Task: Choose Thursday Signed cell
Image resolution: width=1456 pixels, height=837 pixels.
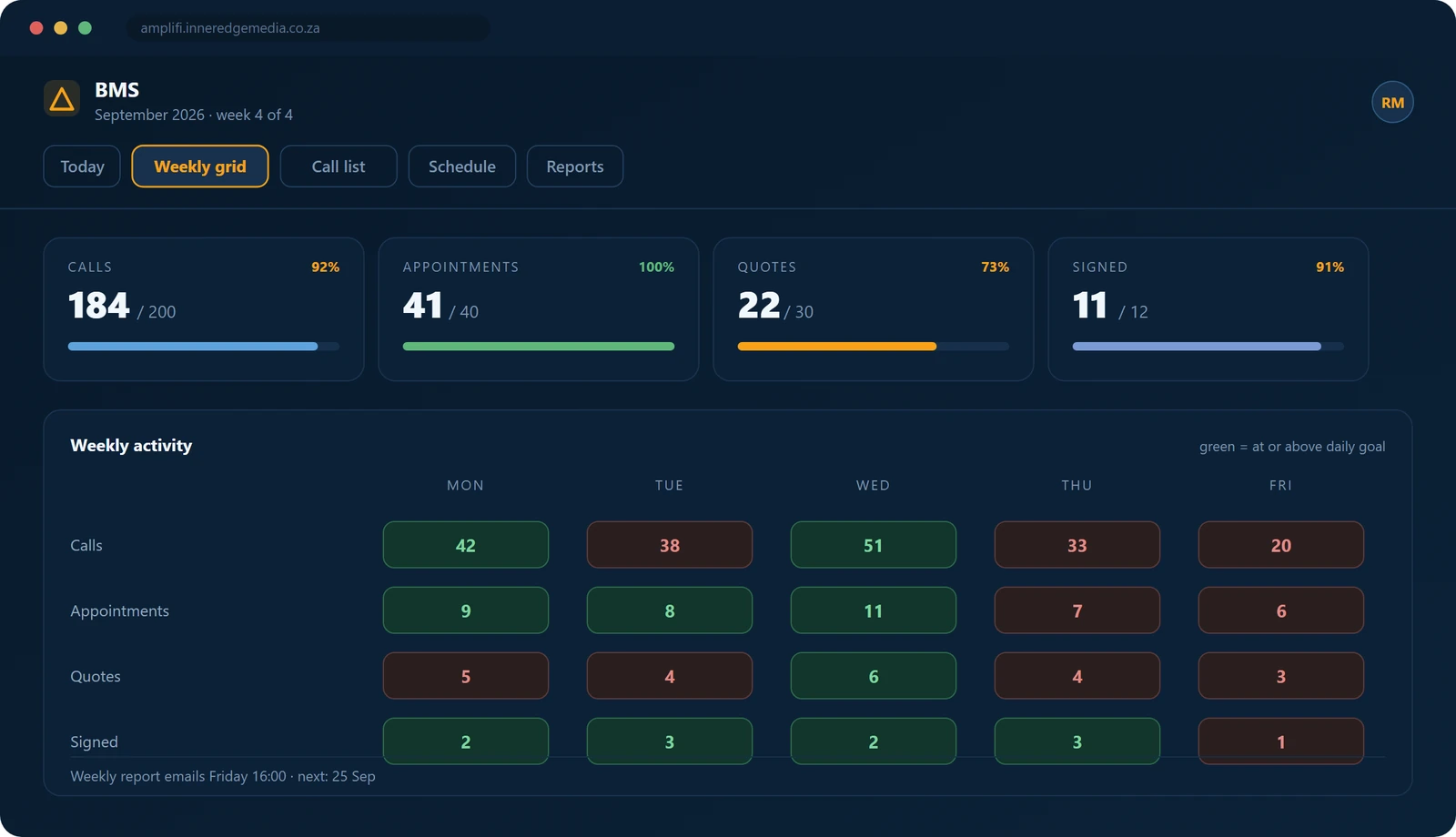Action: coord(1077,741)
